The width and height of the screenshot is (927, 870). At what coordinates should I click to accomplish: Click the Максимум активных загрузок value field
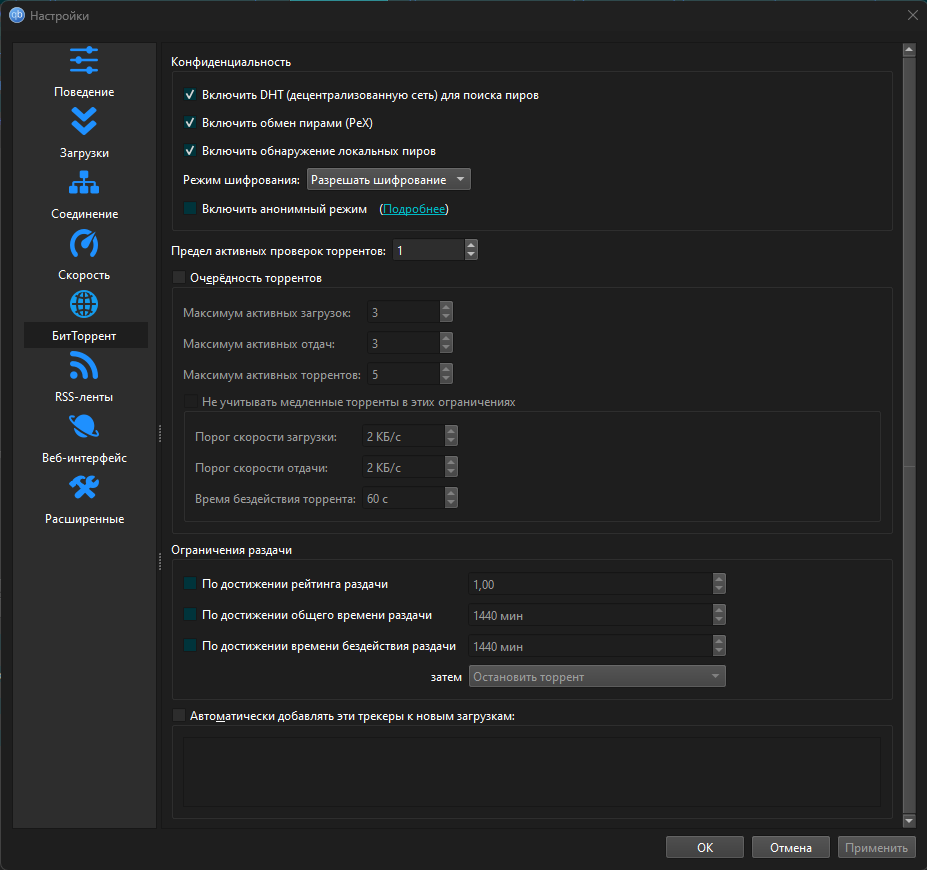tap(404, 312)
